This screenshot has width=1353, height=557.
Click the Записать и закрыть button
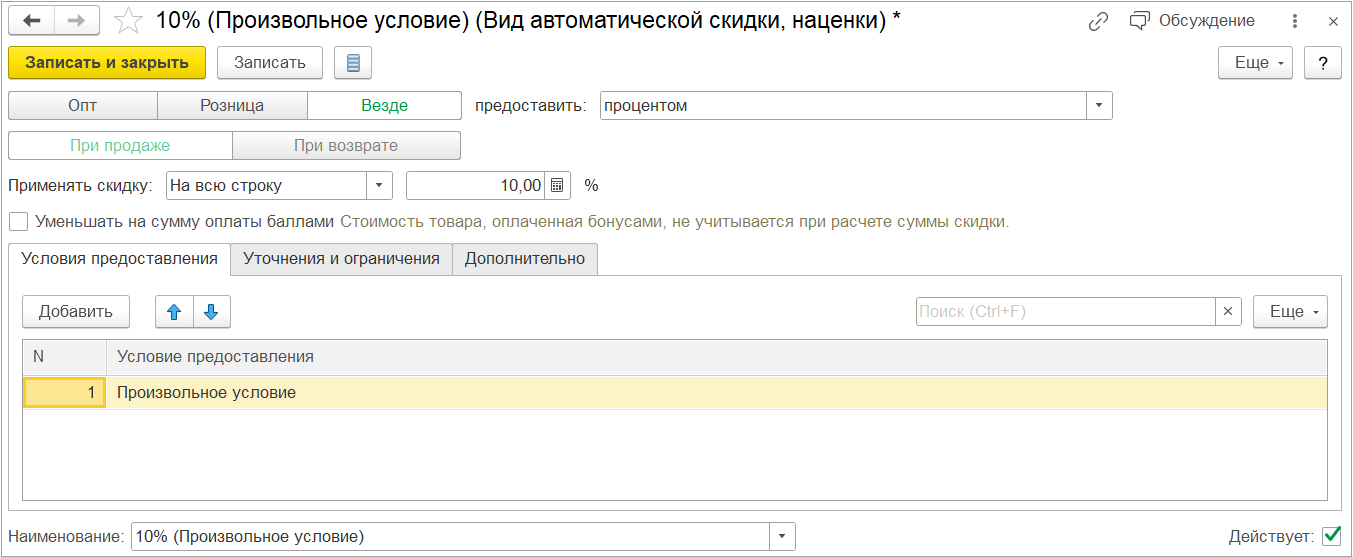coord(107,63)
